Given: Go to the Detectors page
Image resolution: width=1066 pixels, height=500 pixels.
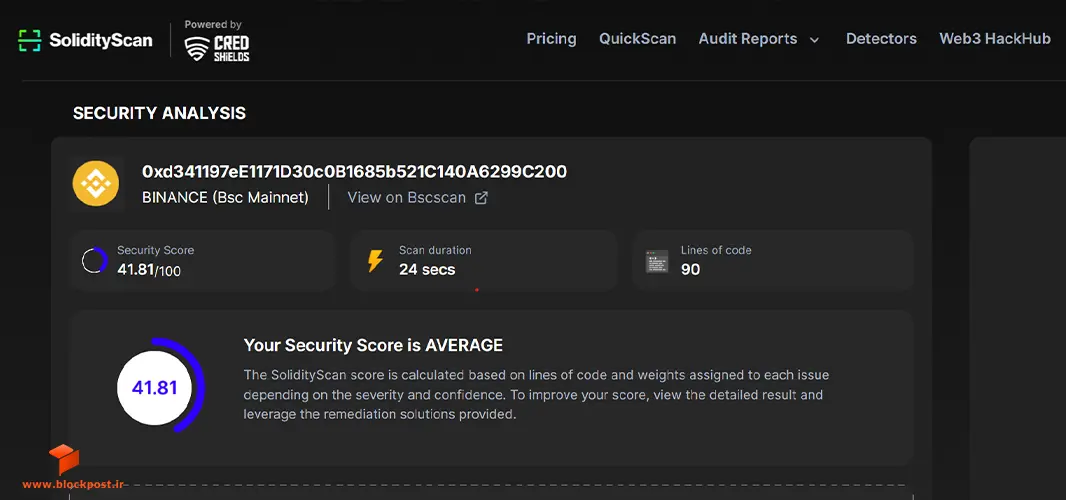Looking at the screenshot, I should pos(881,39).
